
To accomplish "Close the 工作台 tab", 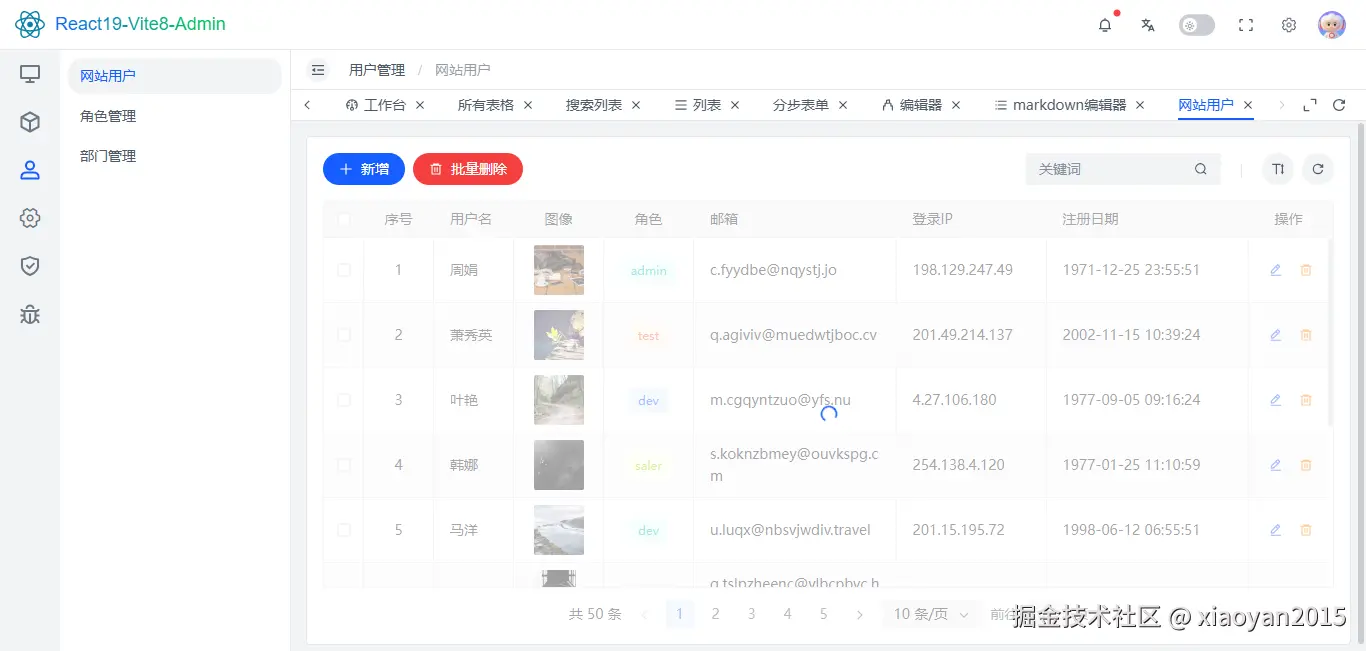I will pyautogui.click(x=420, y=105).
